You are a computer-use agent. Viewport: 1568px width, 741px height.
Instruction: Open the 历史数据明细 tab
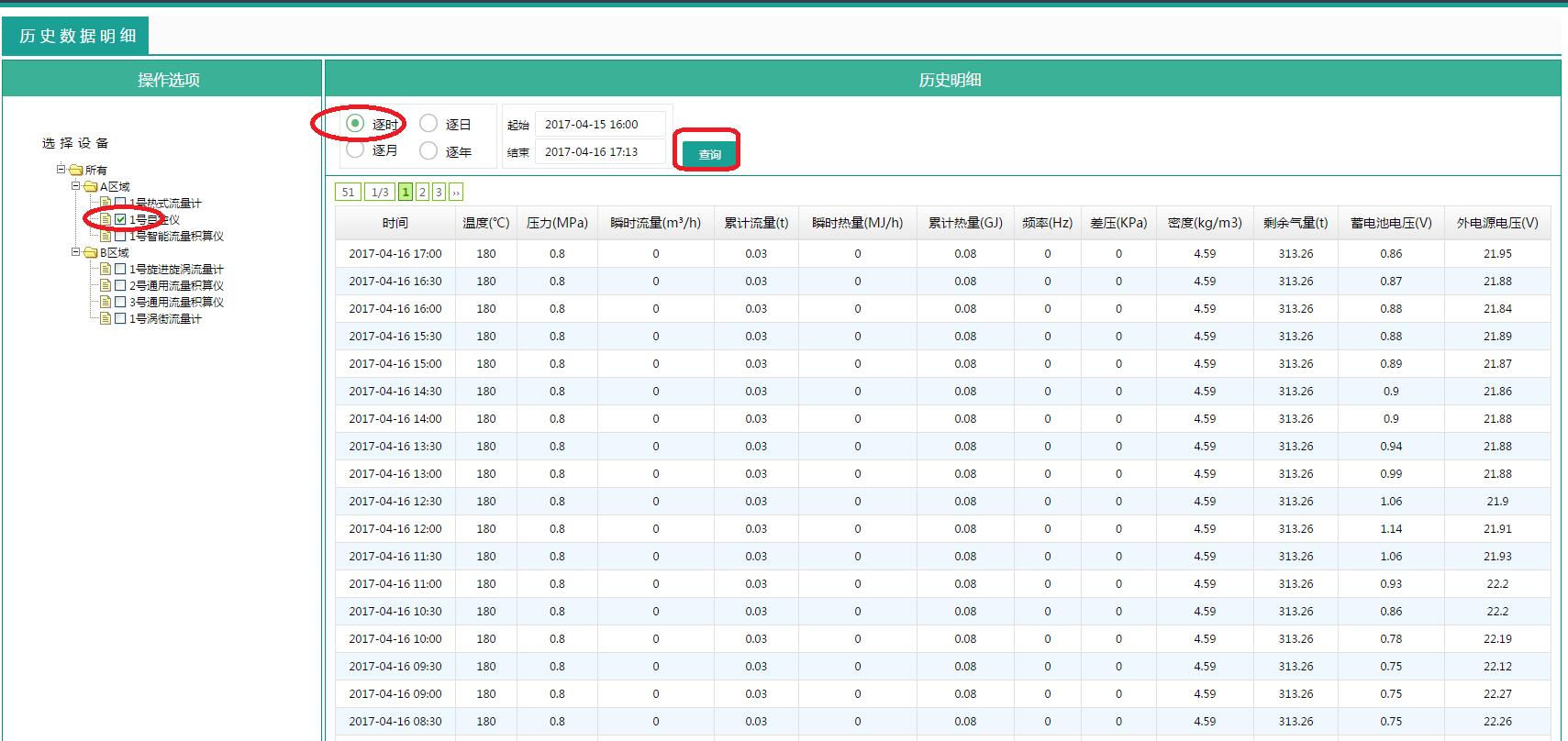[x=77, y=36]
